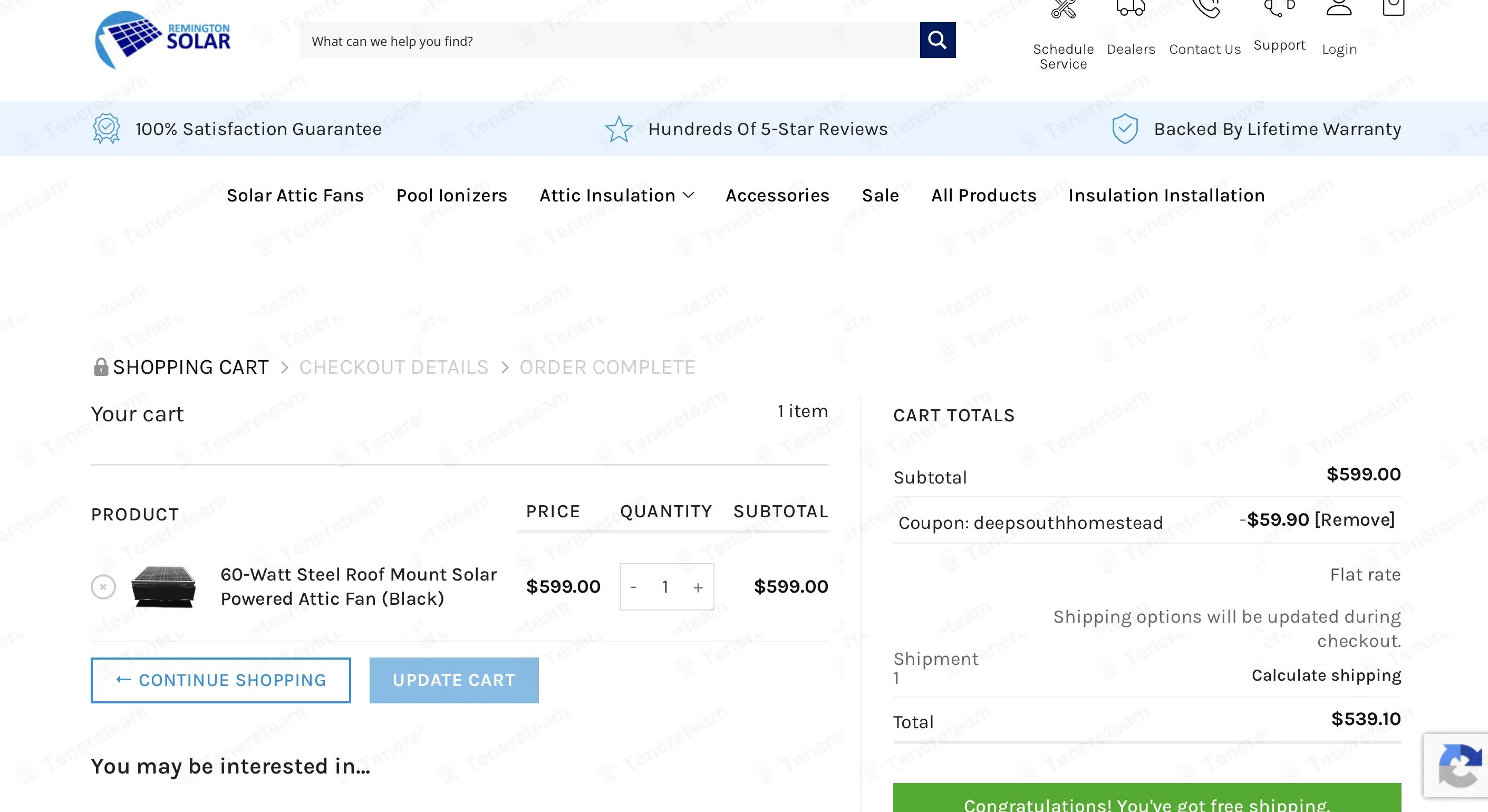Click the Attic Insulation menu label

coord(607,195)
